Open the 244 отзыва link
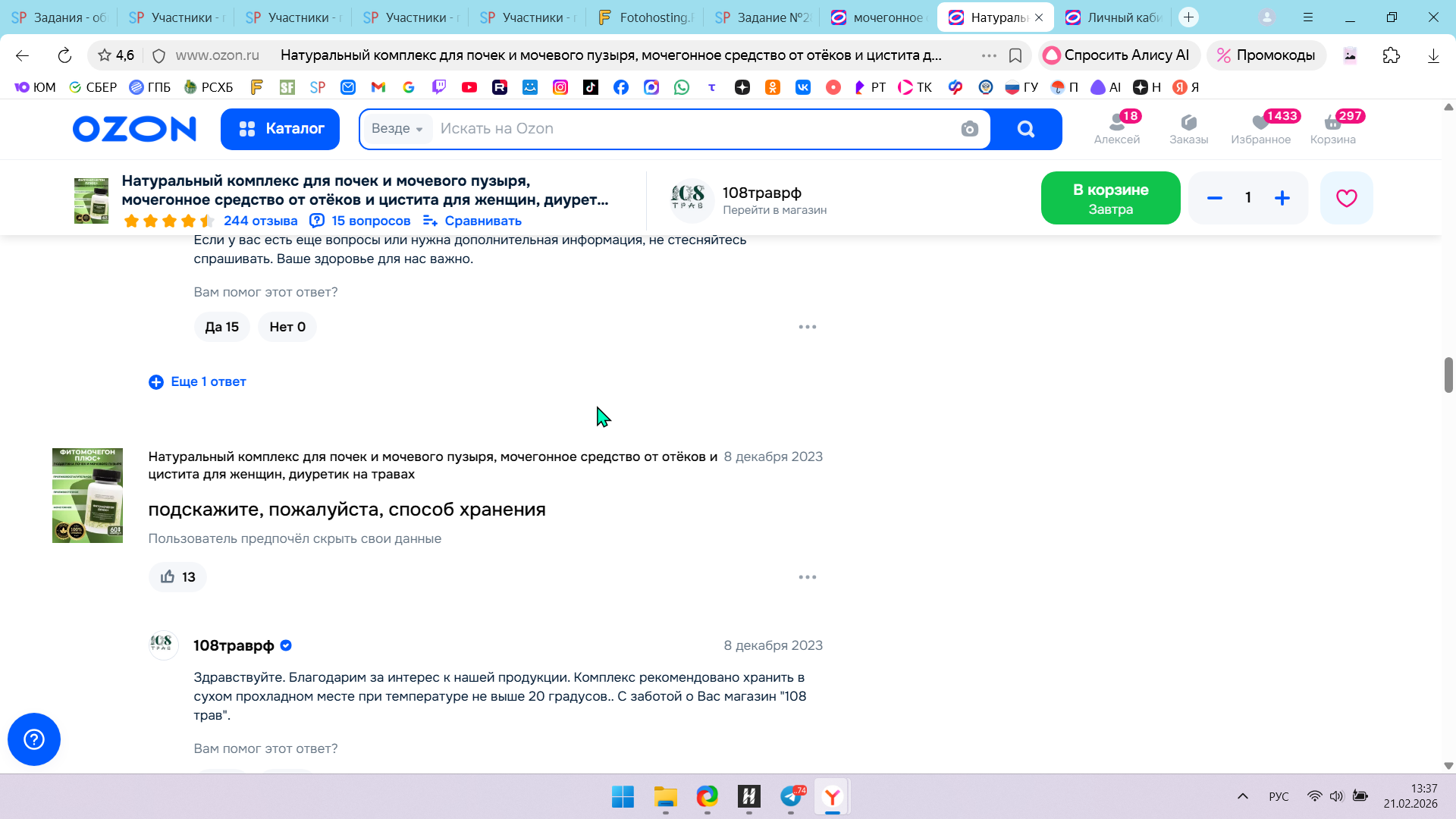Image resolution: width=1456 pixels, height=819 pixels. point(260,221)
